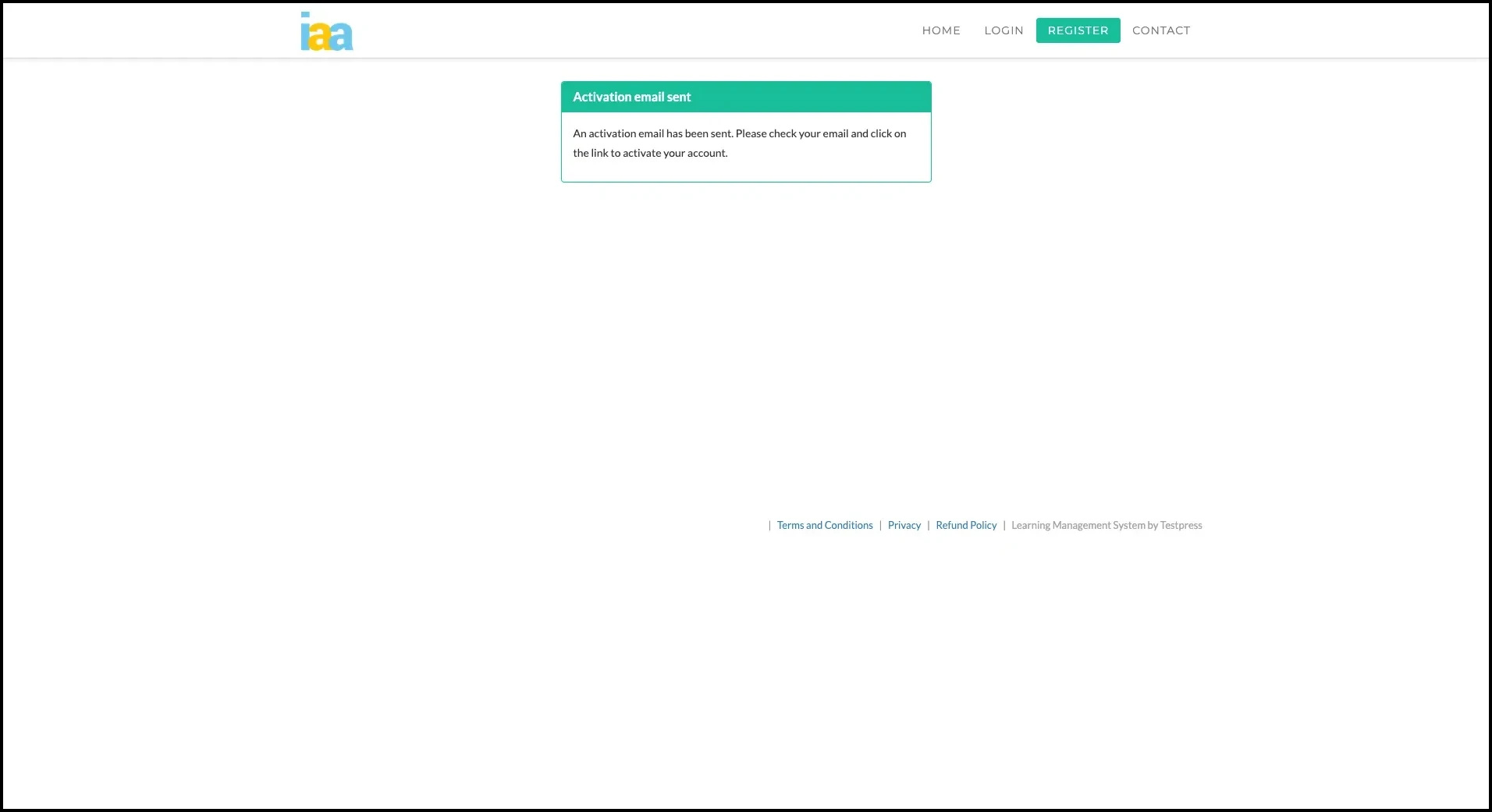View the Privacy policy link
The height and width of the screenshot is (812, 1492).
(x=904, y=525)
